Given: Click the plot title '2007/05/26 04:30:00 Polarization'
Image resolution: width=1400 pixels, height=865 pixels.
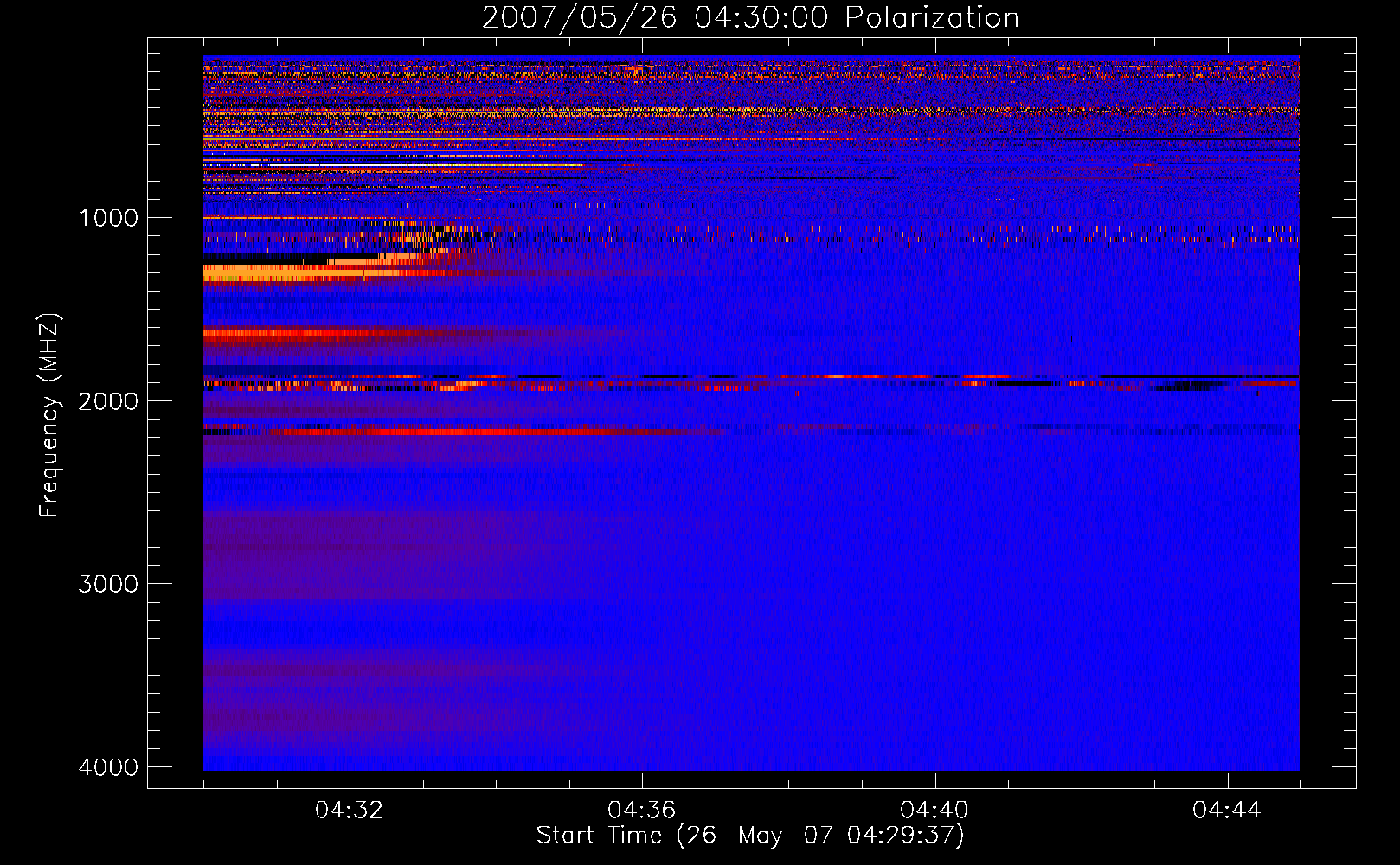Looking at the screenshot, I should pyautogui.click(x=750, y=17).
